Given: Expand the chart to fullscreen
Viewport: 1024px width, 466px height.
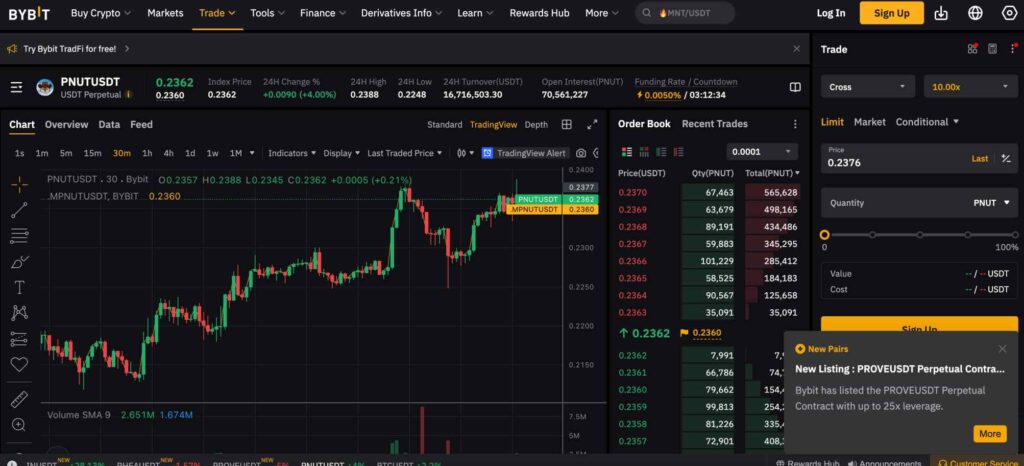Looking at the screenshot, I should tap(592, 124).
